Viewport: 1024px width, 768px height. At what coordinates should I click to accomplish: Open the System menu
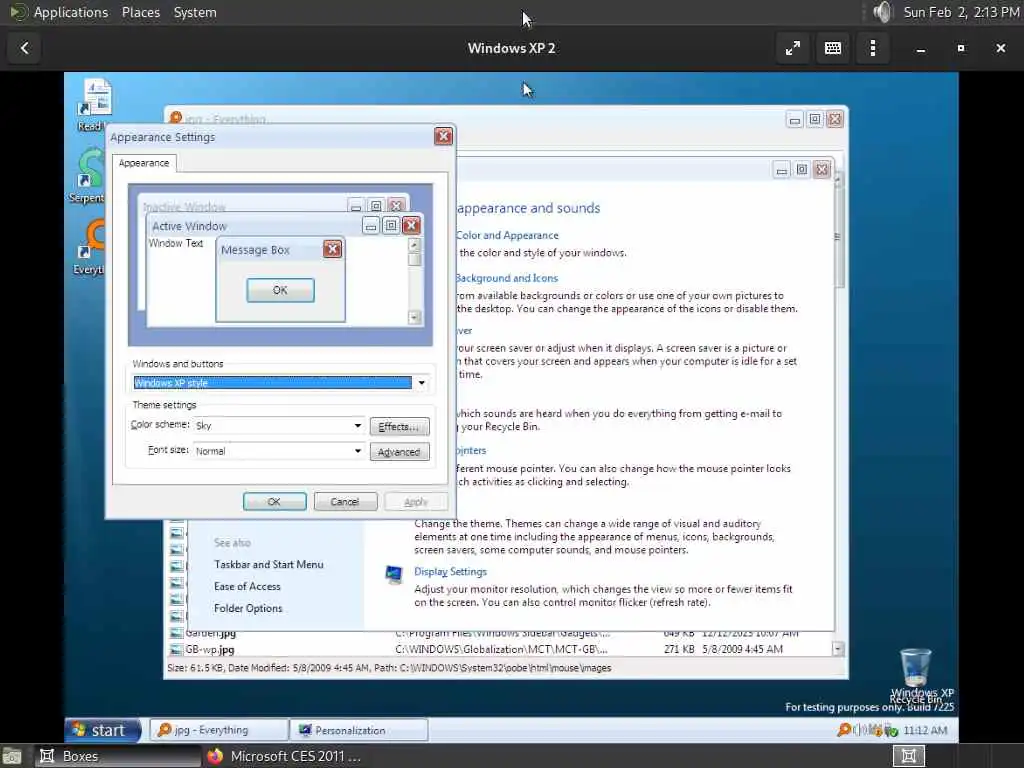(195, 12)
